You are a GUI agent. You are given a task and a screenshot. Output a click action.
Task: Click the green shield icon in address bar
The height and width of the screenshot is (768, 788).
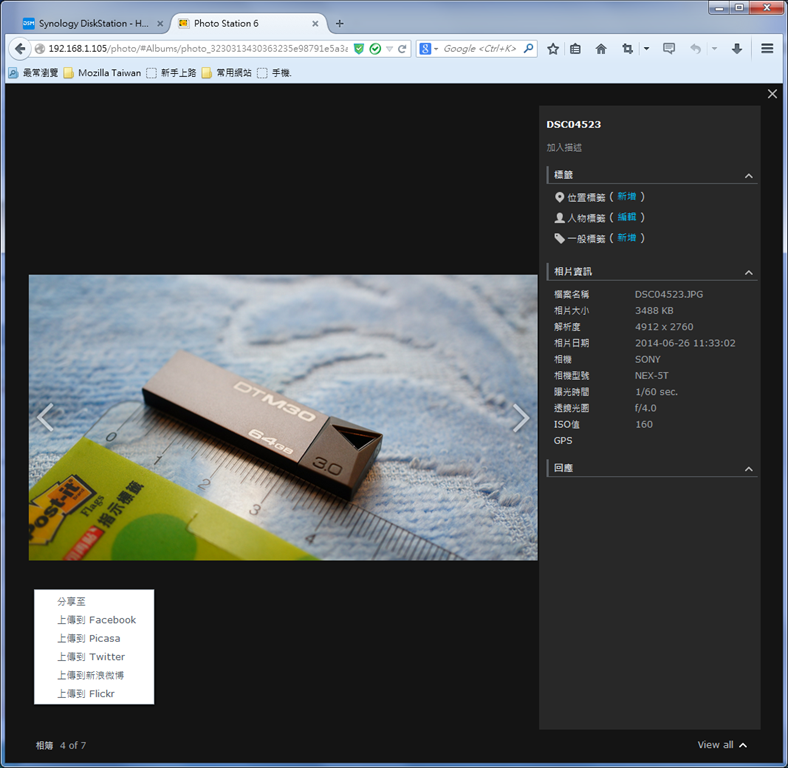[359, 49]
